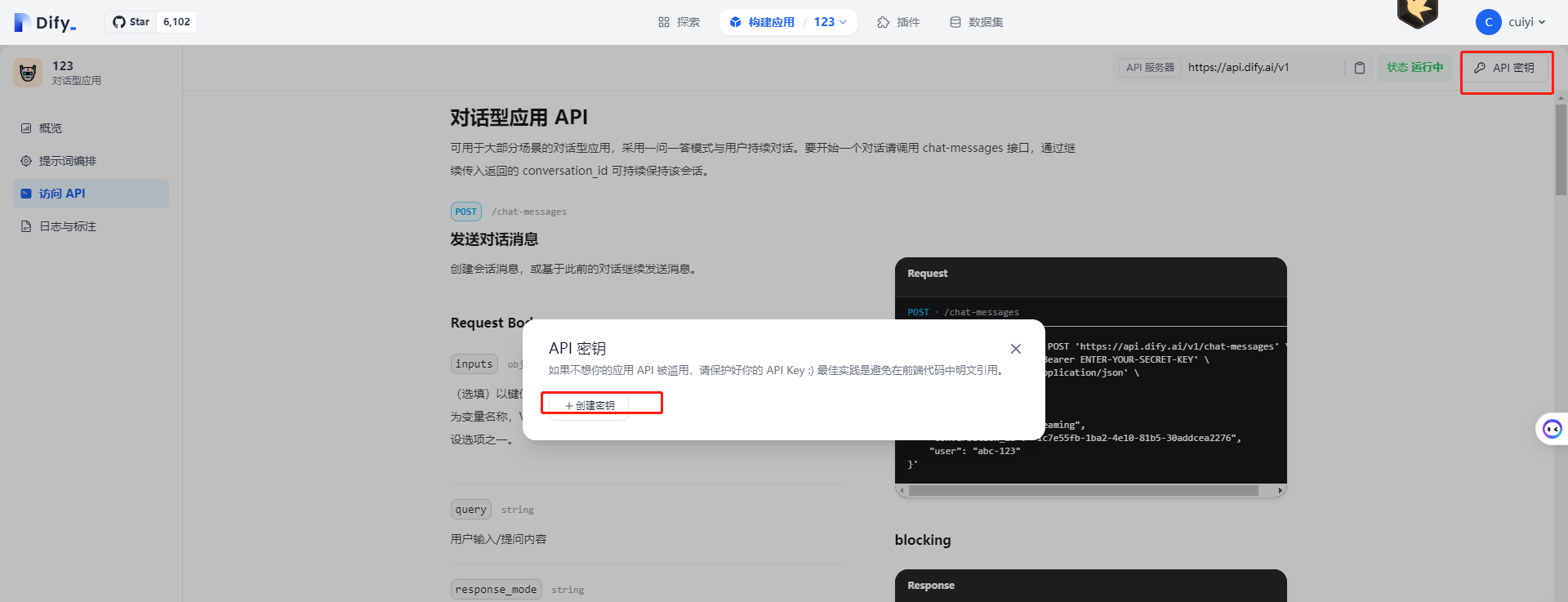Viewport: 1568px width, 602px height.
Task: Go to the 探索 tab
Action: click(x=679, y=22)
